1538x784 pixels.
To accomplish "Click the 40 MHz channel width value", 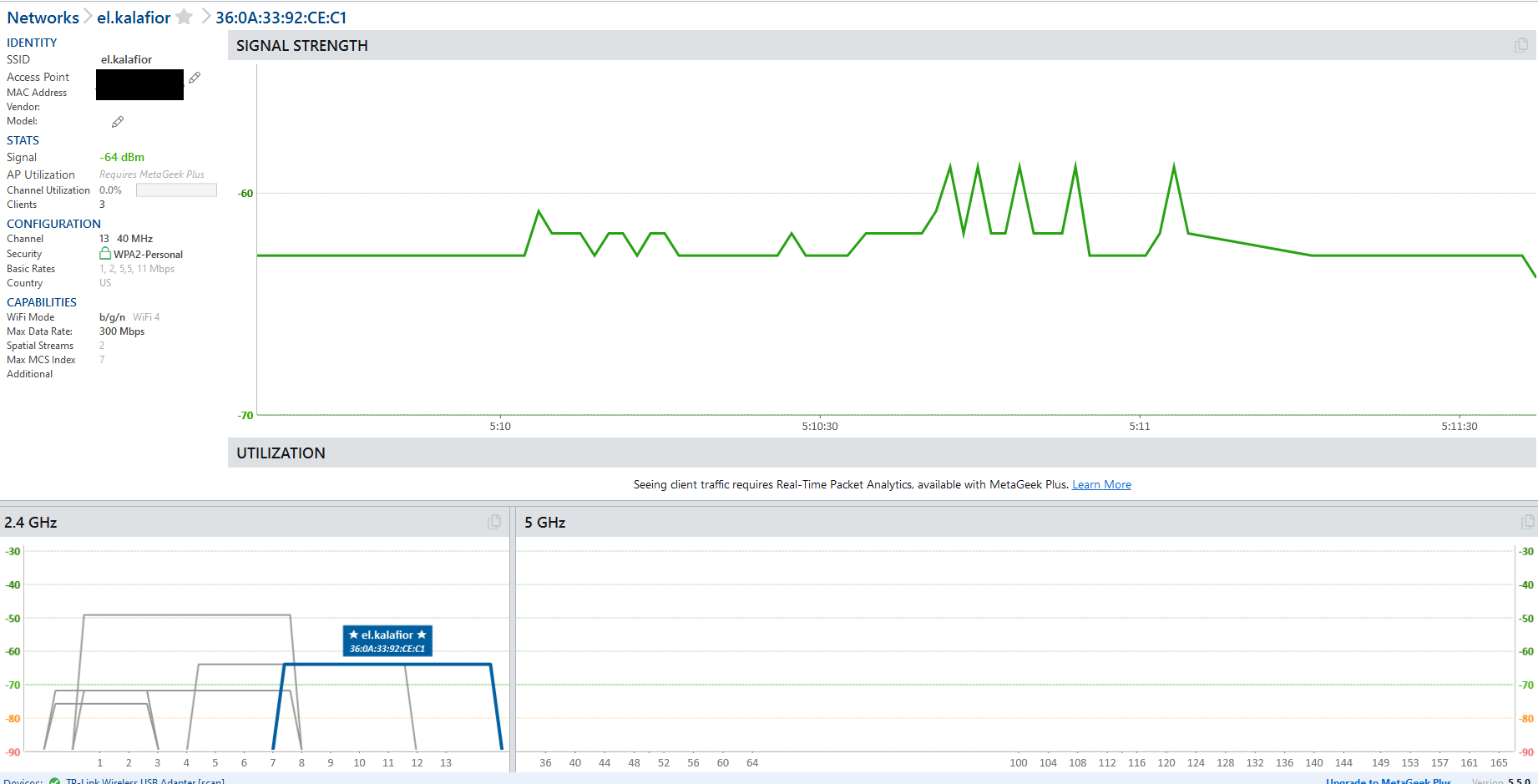I will coord(134,239).
